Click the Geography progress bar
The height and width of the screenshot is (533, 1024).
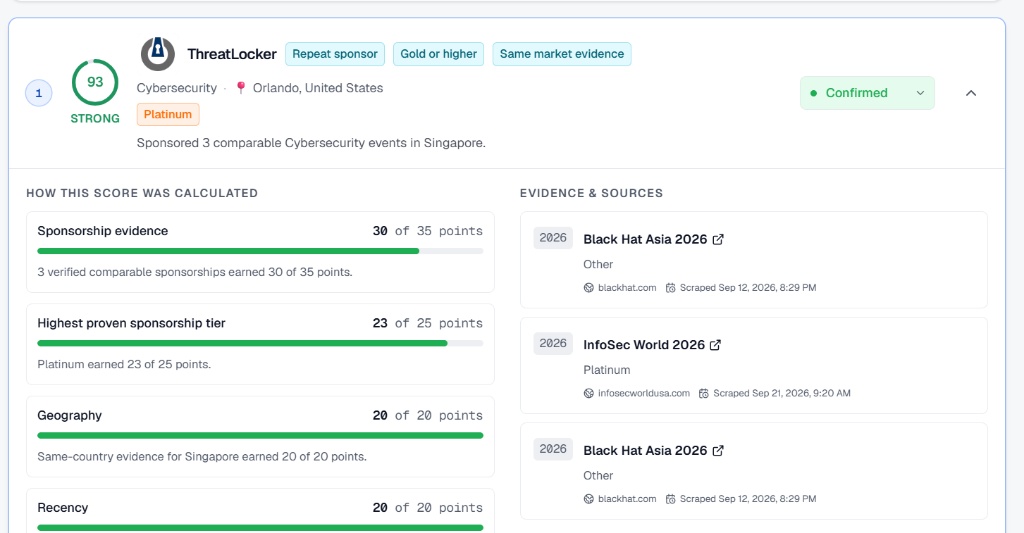pos(260,435)
